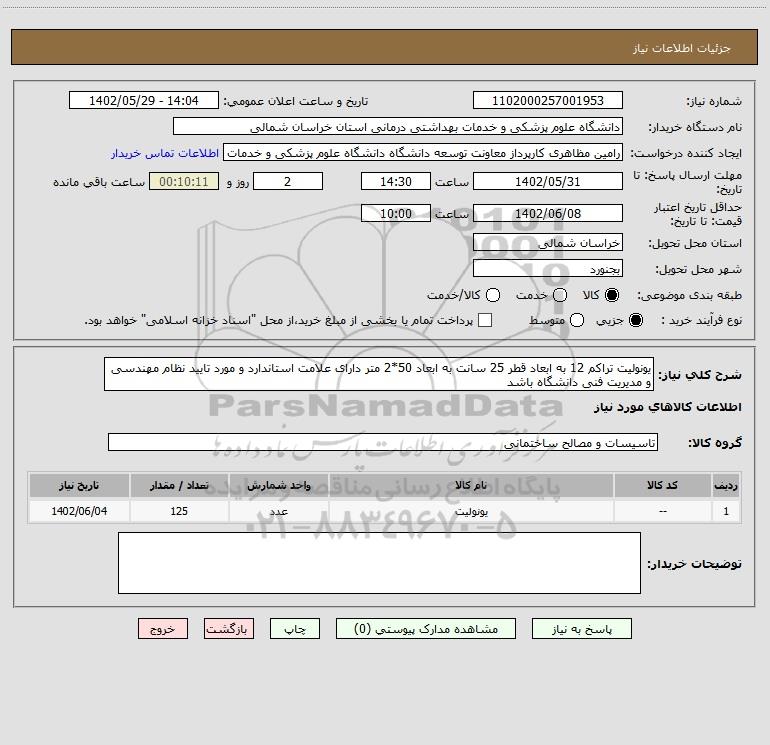Click the یونولیت item name cell
Viewport: 770px width, 745px height.
click(471, 511)
